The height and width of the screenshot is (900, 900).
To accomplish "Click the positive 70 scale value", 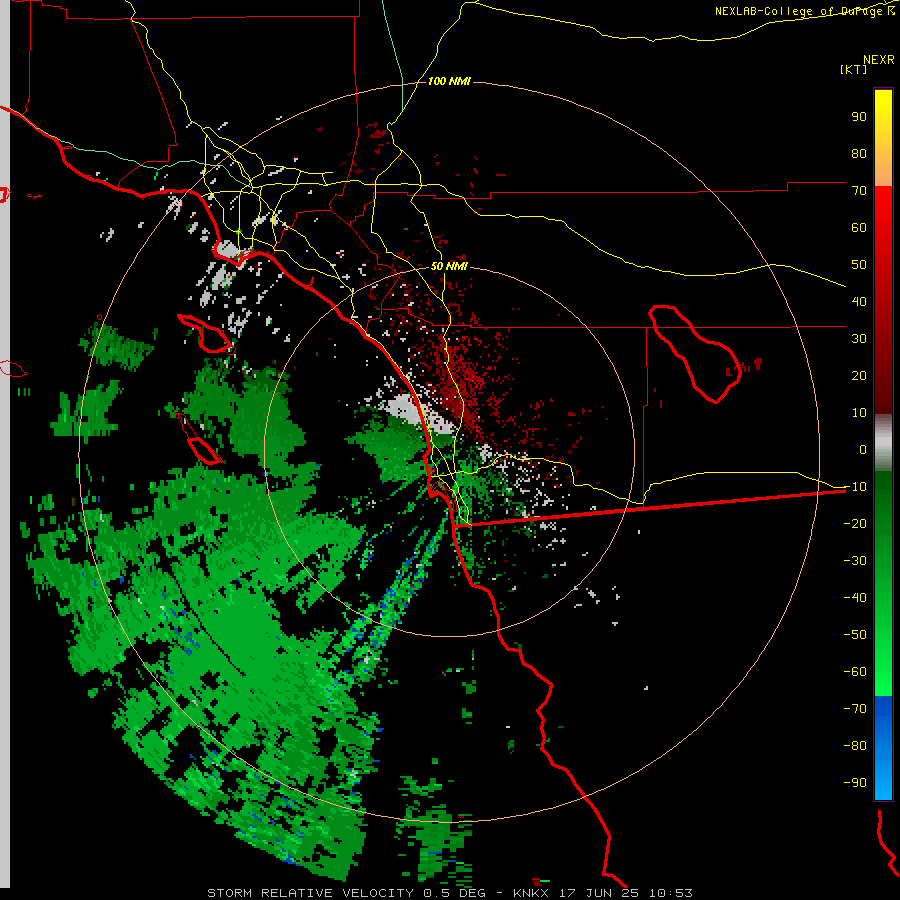I will click(x=859, y=191).
